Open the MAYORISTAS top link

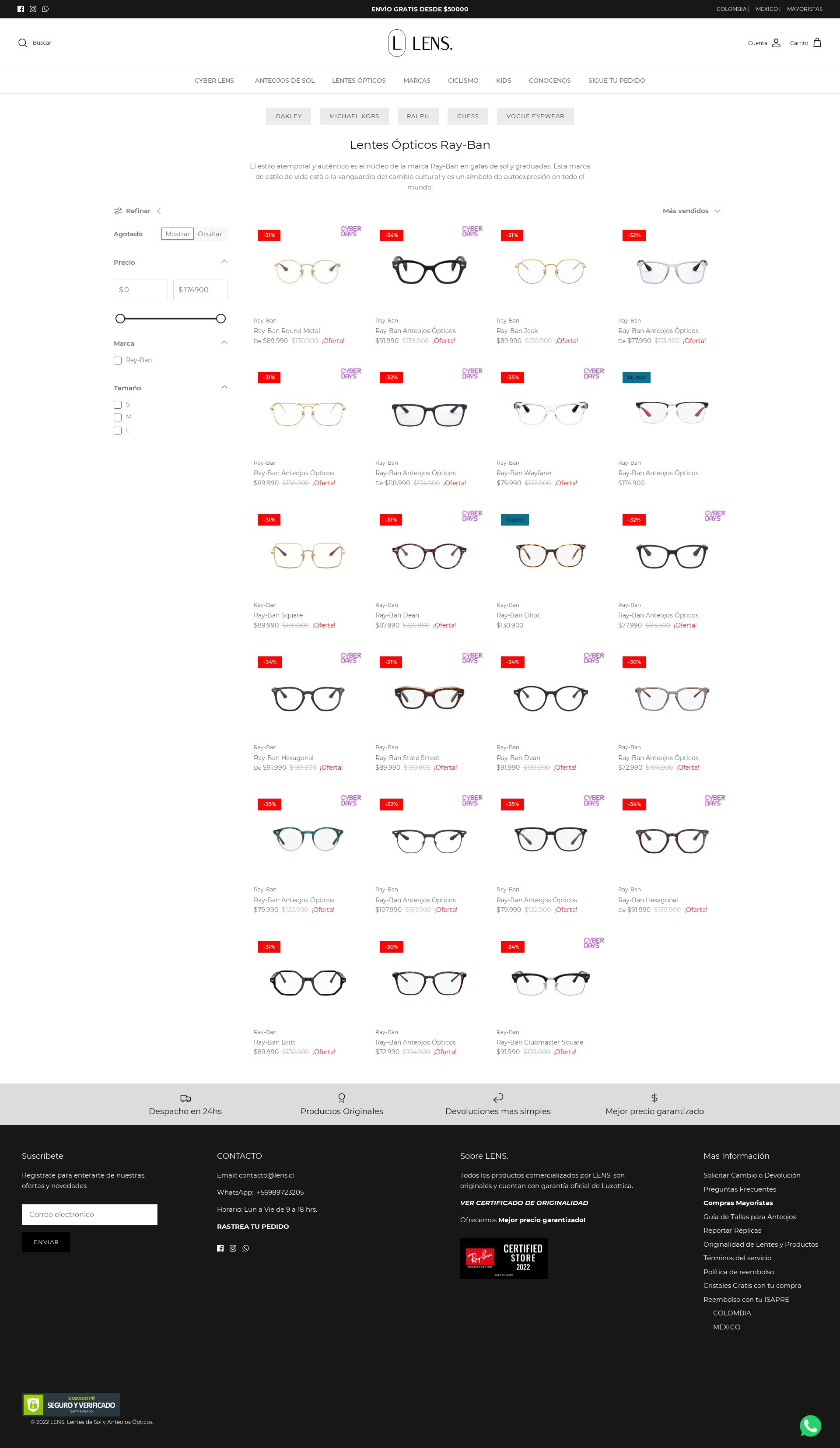[805, 9]
